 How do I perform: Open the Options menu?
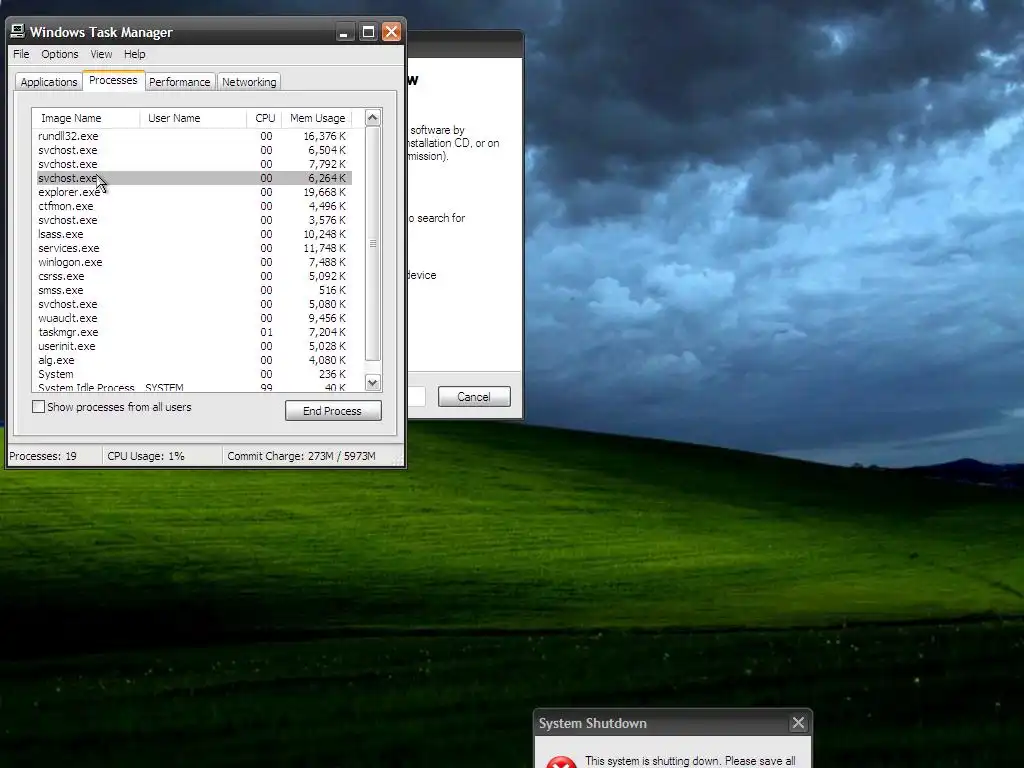(59, 54)
